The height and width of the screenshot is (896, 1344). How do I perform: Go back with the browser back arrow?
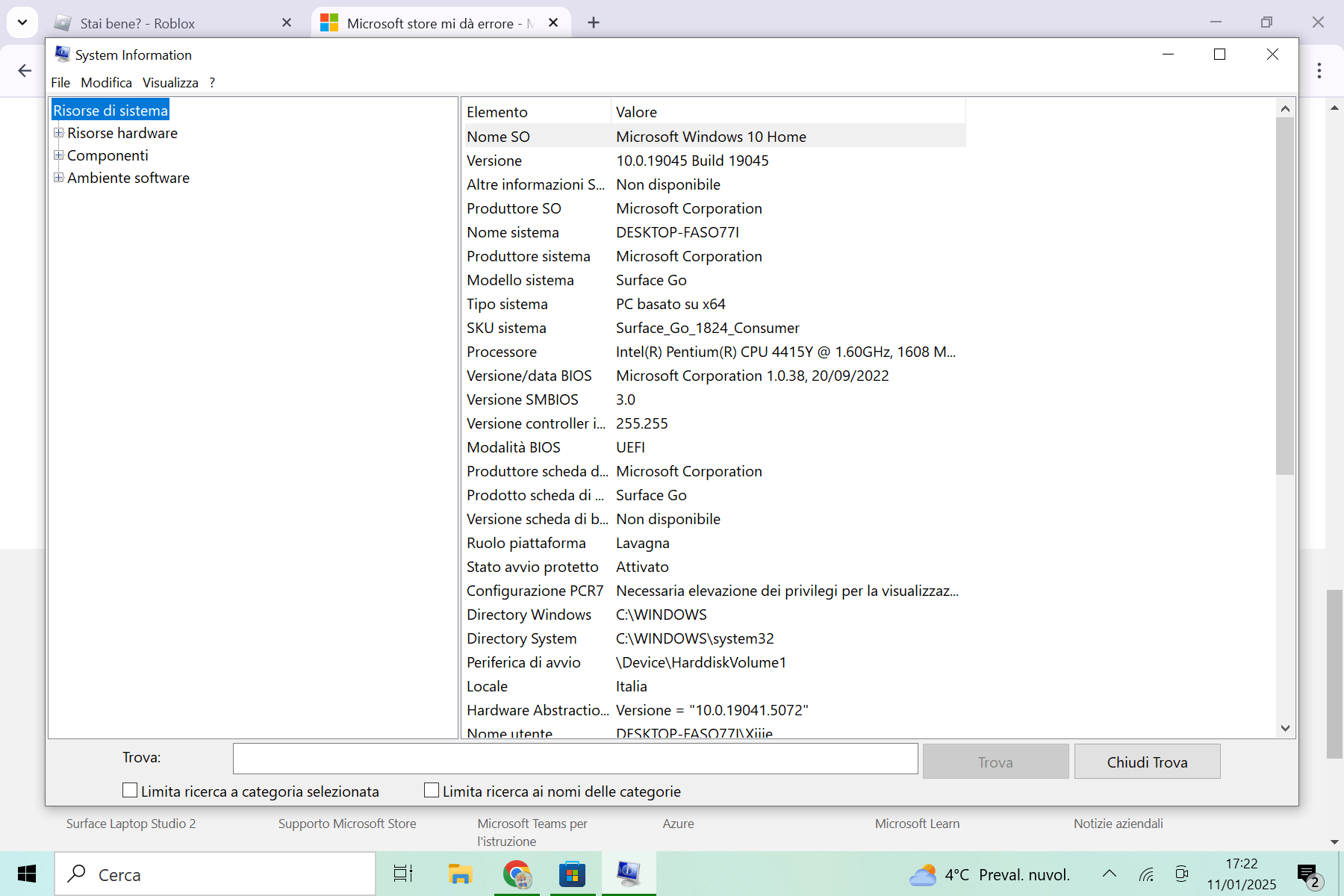[x=25, y=71]
